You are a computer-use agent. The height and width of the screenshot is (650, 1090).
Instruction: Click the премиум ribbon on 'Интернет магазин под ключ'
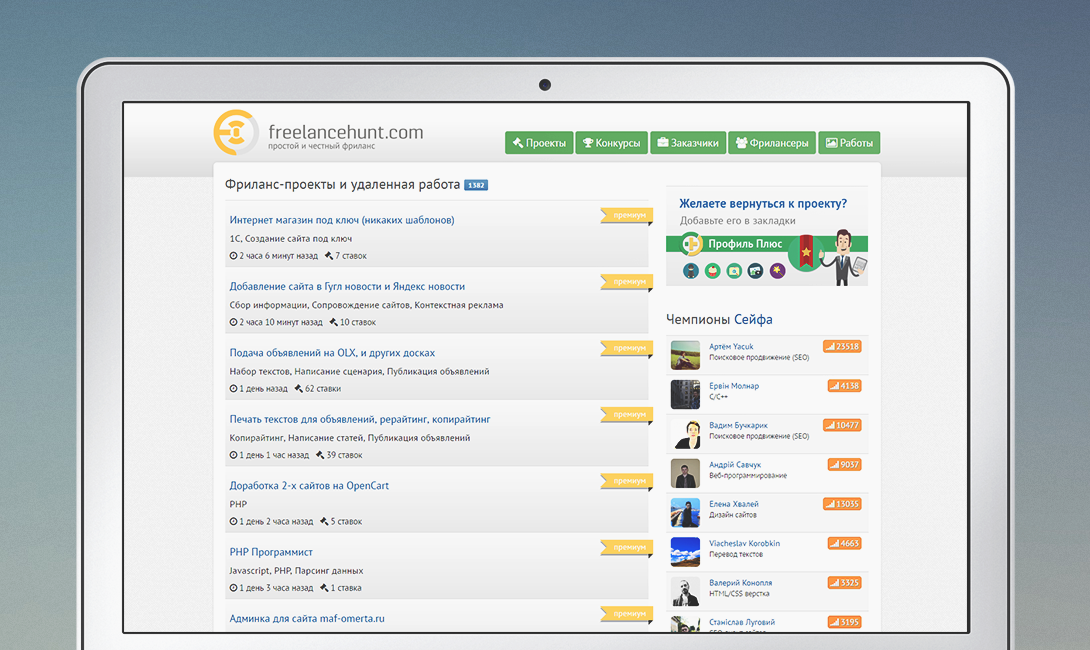tap(626, 216)
